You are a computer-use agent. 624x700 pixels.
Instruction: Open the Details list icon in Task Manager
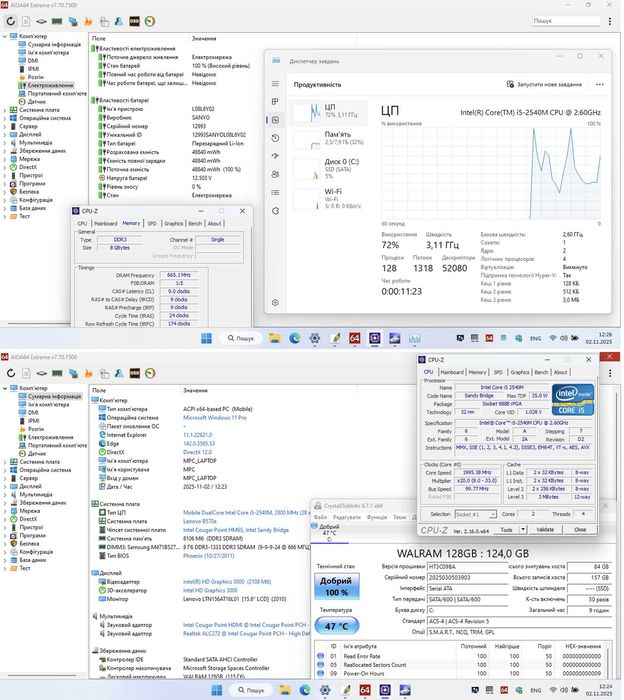tap(275, 192)
